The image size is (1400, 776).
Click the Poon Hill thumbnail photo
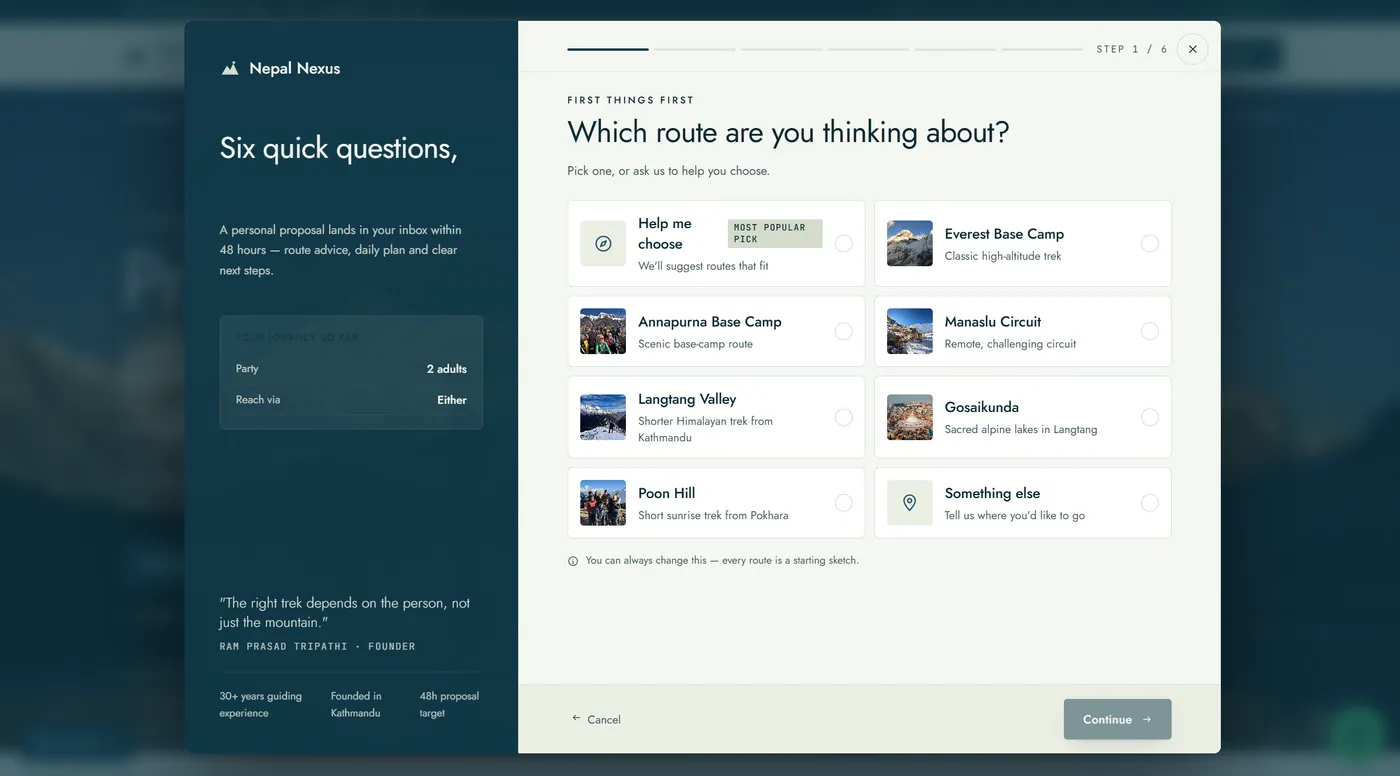[603, 503]
